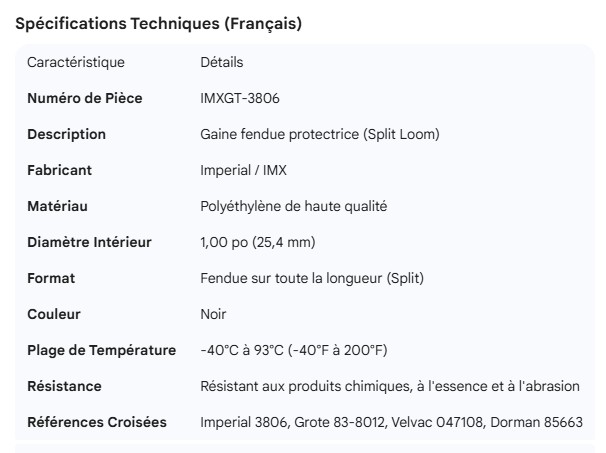The height and width of the screenshot is (453, 606).
Task: Click the Imperial / IMX value
Action: [243, 171]
